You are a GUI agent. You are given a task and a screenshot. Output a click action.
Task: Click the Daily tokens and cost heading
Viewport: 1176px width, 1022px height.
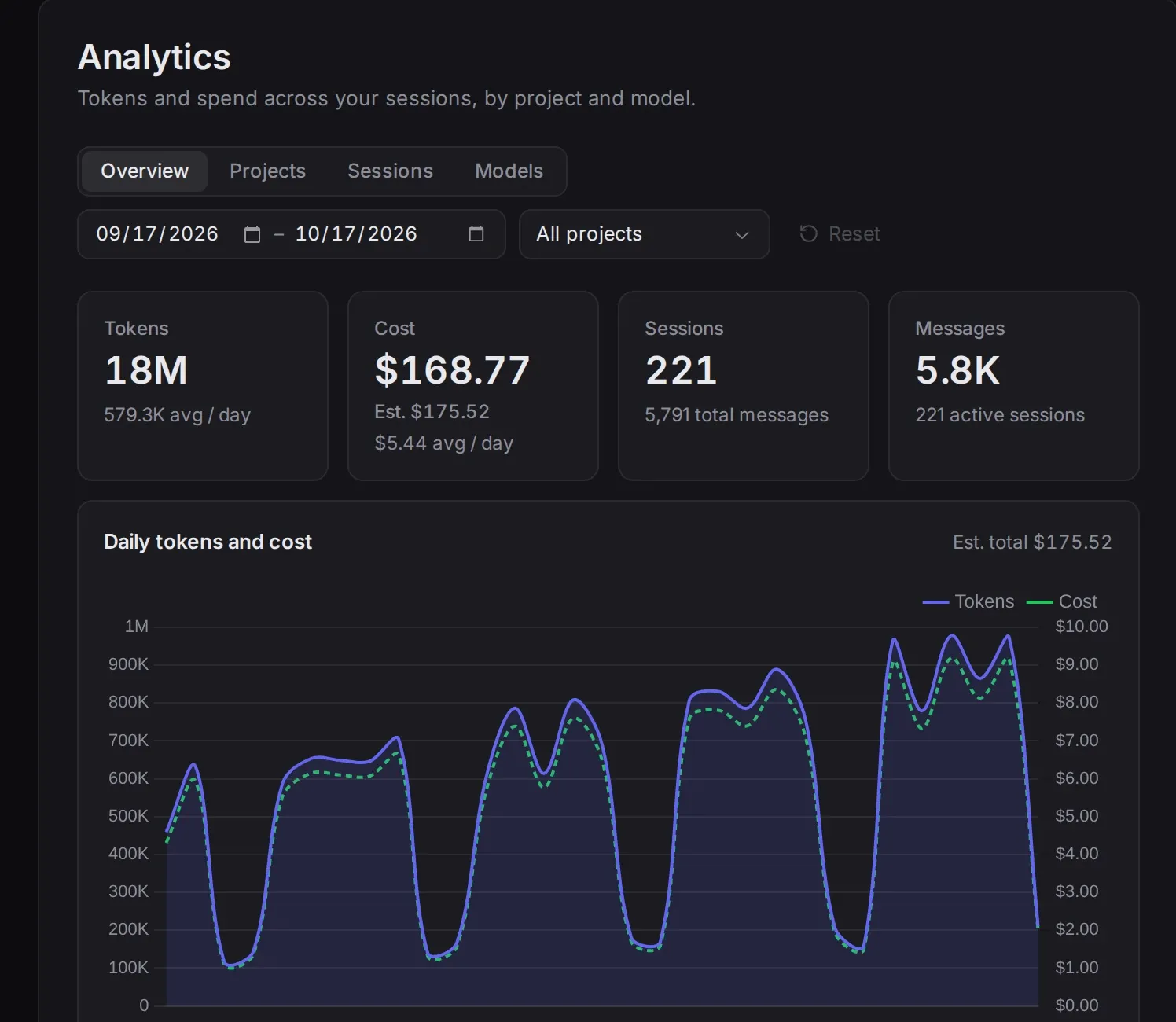208,542
